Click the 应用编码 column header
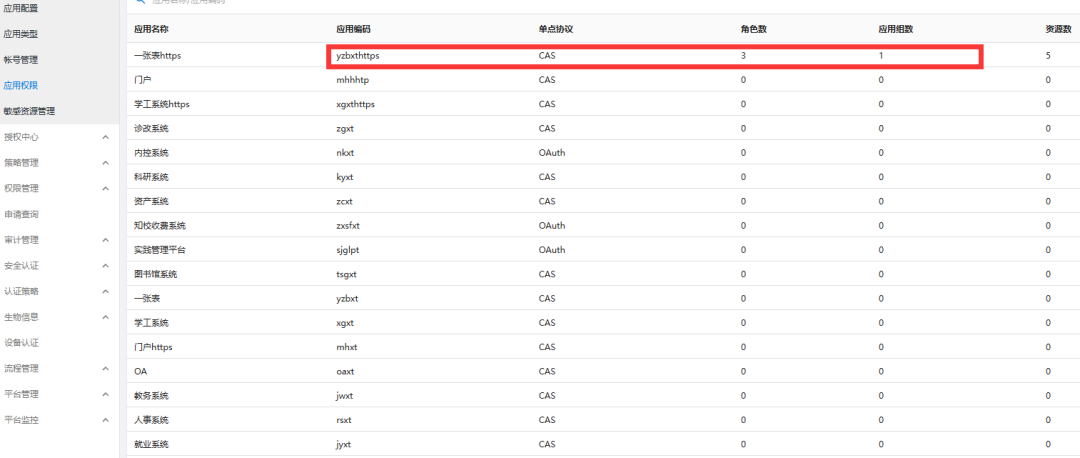 tap(353, 30)
